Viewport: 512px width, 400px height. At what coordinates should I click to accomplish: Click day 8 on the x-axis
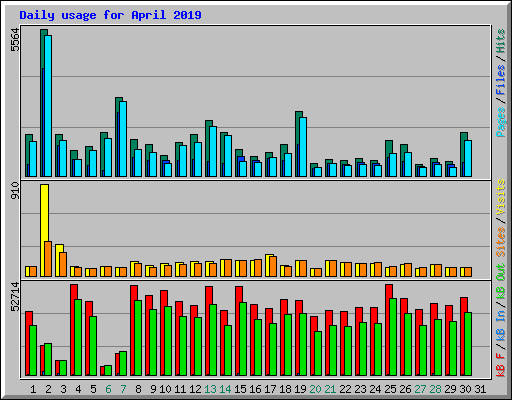138,389
